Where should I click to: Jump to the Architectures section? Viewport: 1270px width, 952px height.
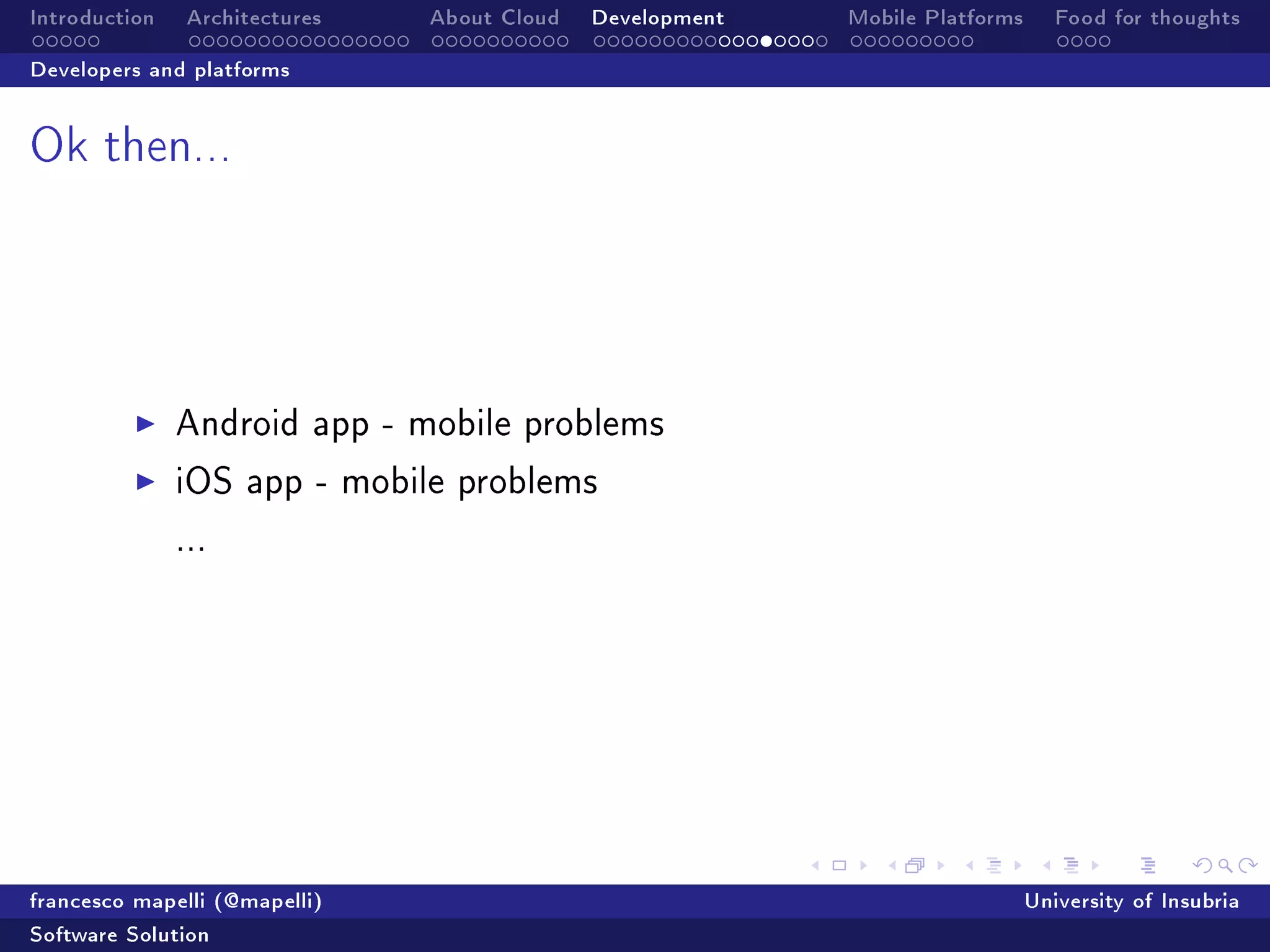(x=254, y=17)
